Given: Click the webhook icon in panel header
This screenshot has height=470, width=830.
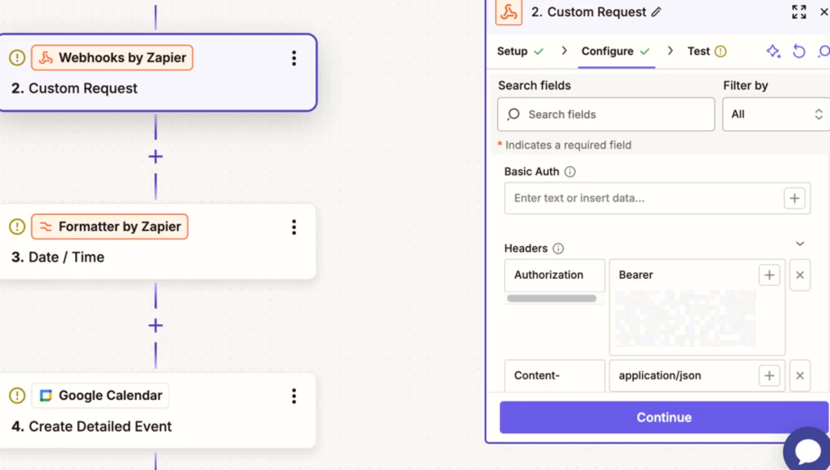Looking at the screenshot, I should pos(509,12).
